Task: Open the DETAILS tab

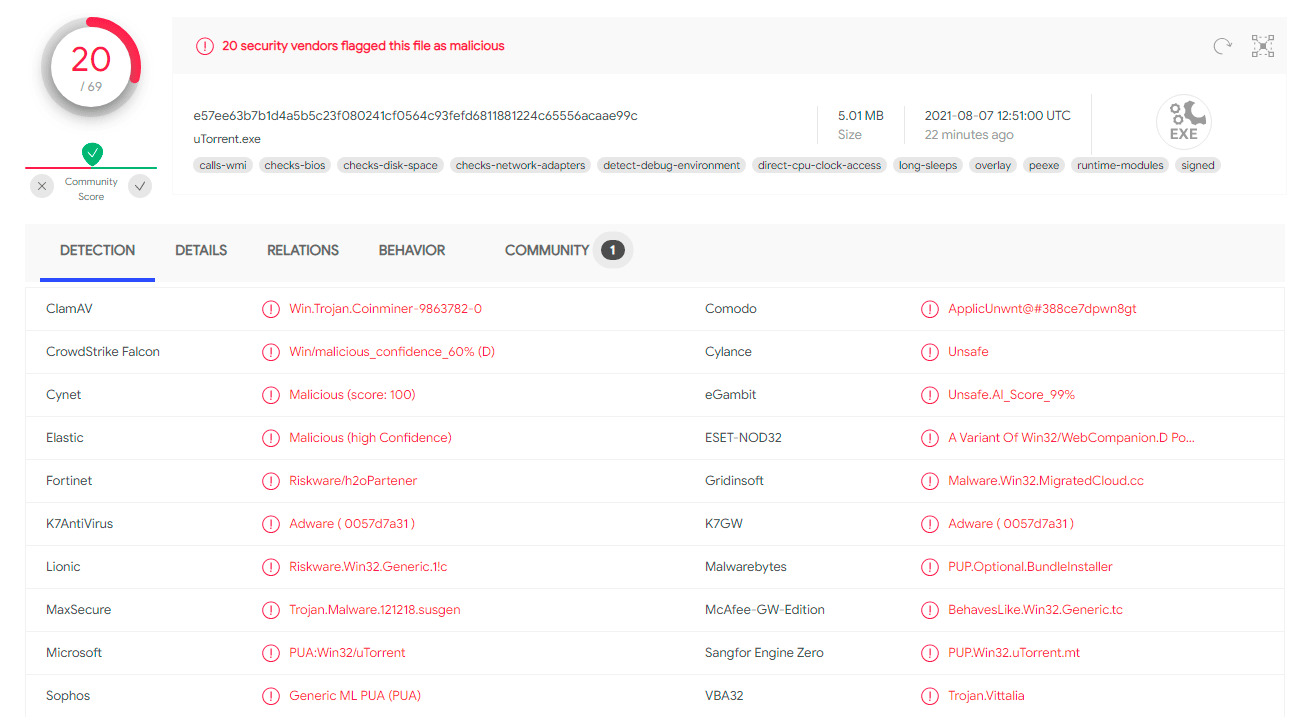Action: pos(201,251)
